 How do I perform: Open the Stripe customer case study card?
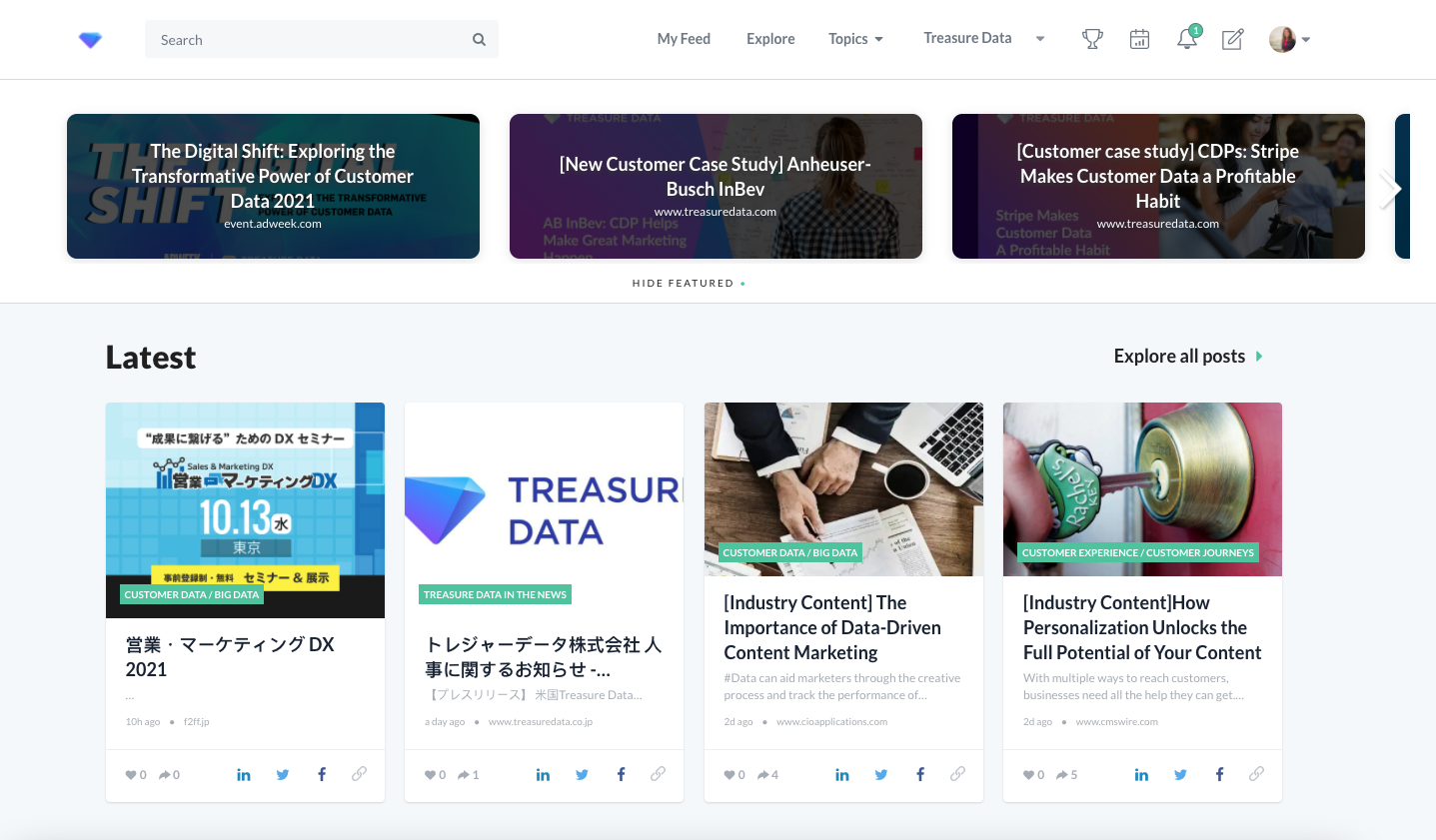click(x=1158, y=186)
